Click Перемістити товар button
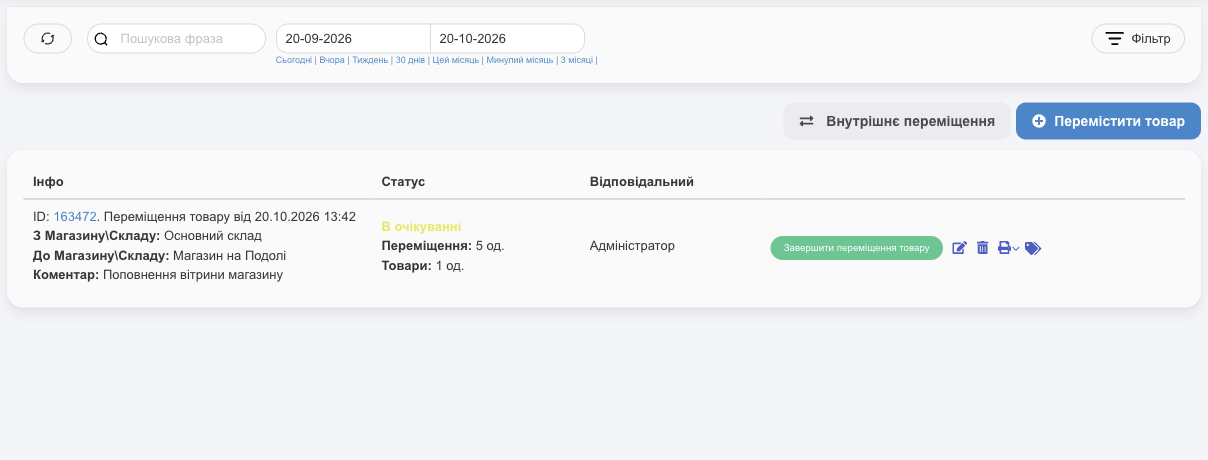This screenshot has width=1208, height=460. pos(1108,121)
